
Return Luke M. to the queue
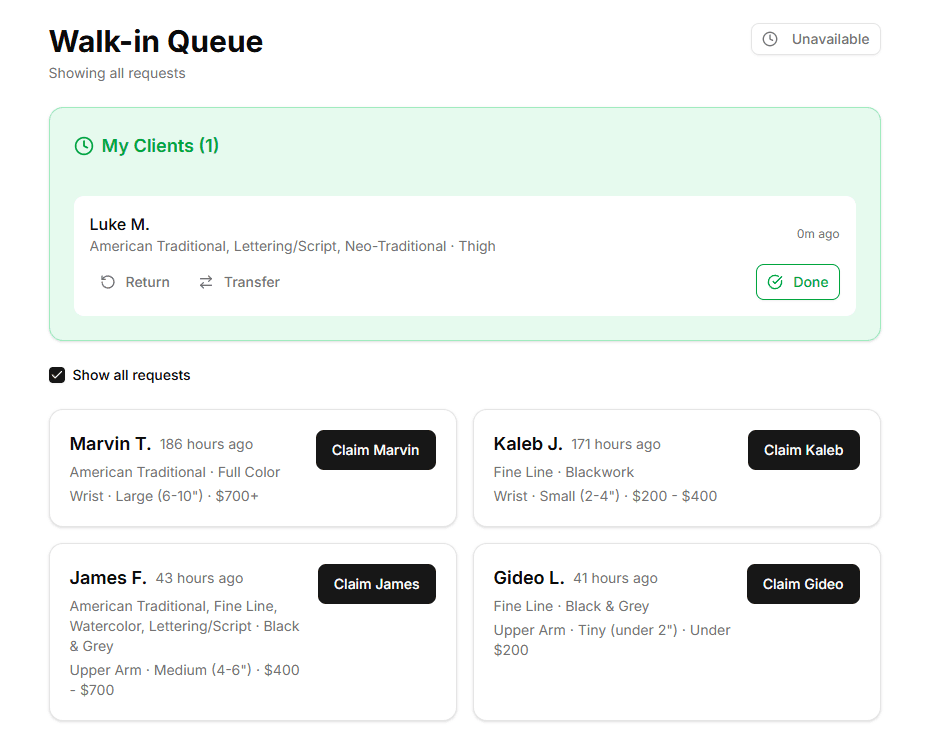pos(134,282)
